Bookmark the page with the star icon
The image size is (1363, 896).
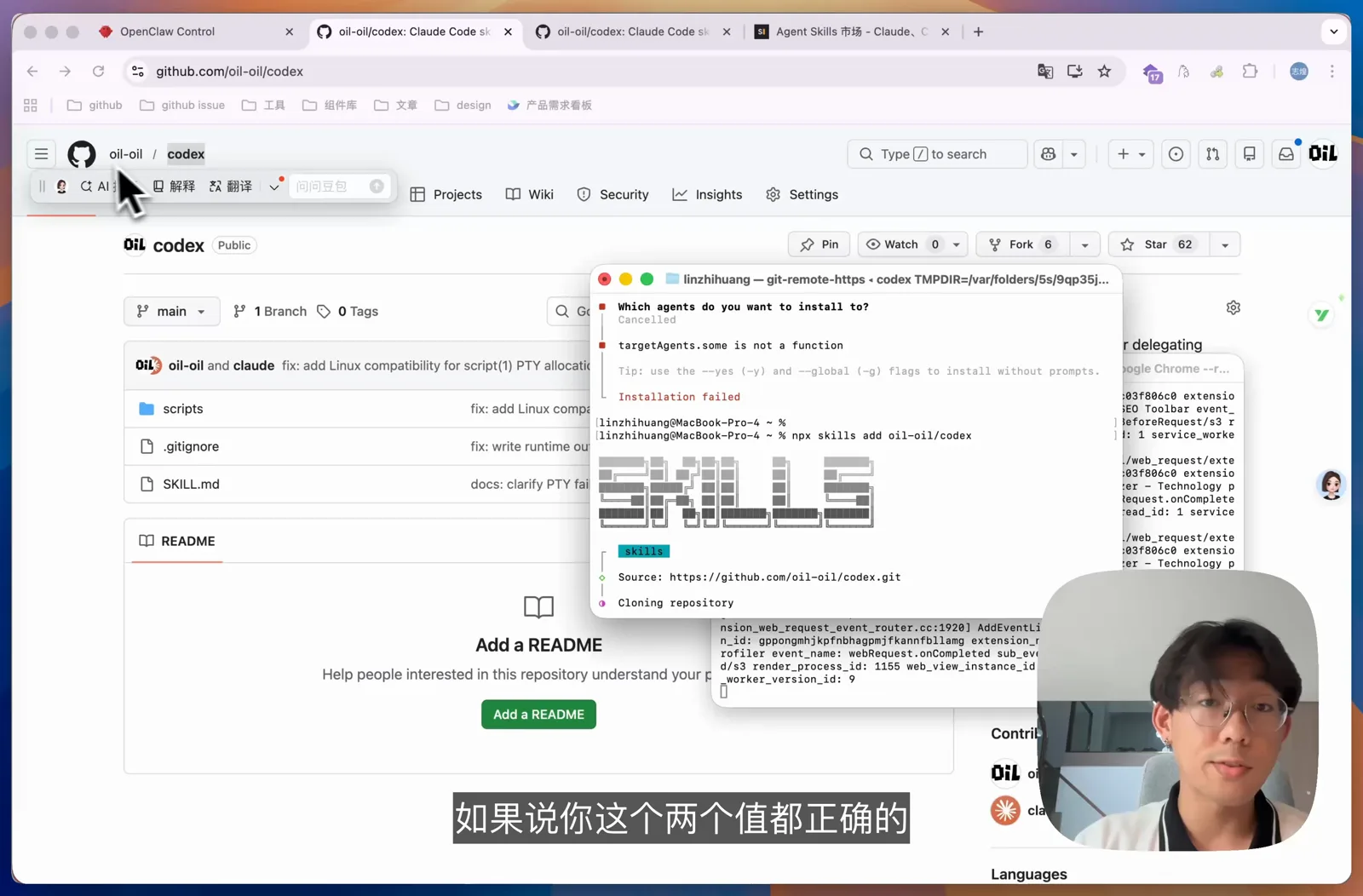coord(1105,72)
